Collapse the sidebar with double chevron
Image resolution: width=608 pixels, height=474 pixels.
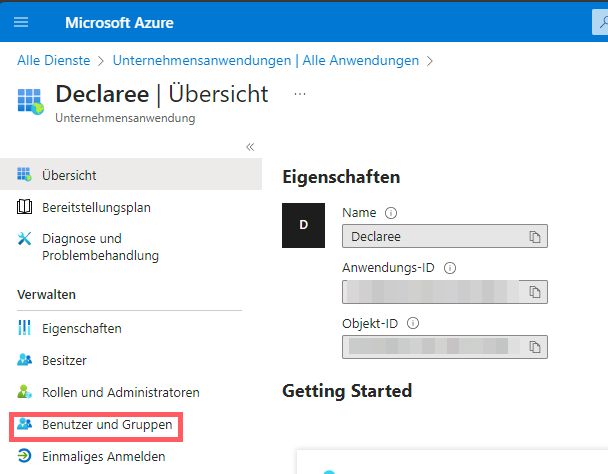pyautogui.click(x=250, y=147)
